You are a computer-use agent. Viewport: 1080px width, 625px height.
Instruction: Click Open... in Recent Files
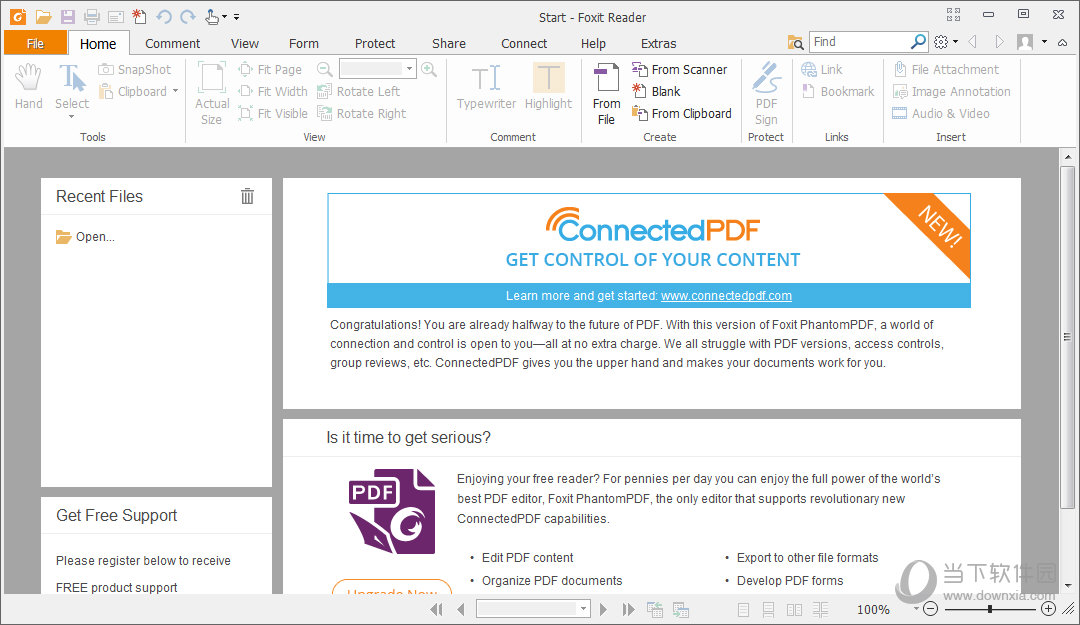(x=85, y=236)
